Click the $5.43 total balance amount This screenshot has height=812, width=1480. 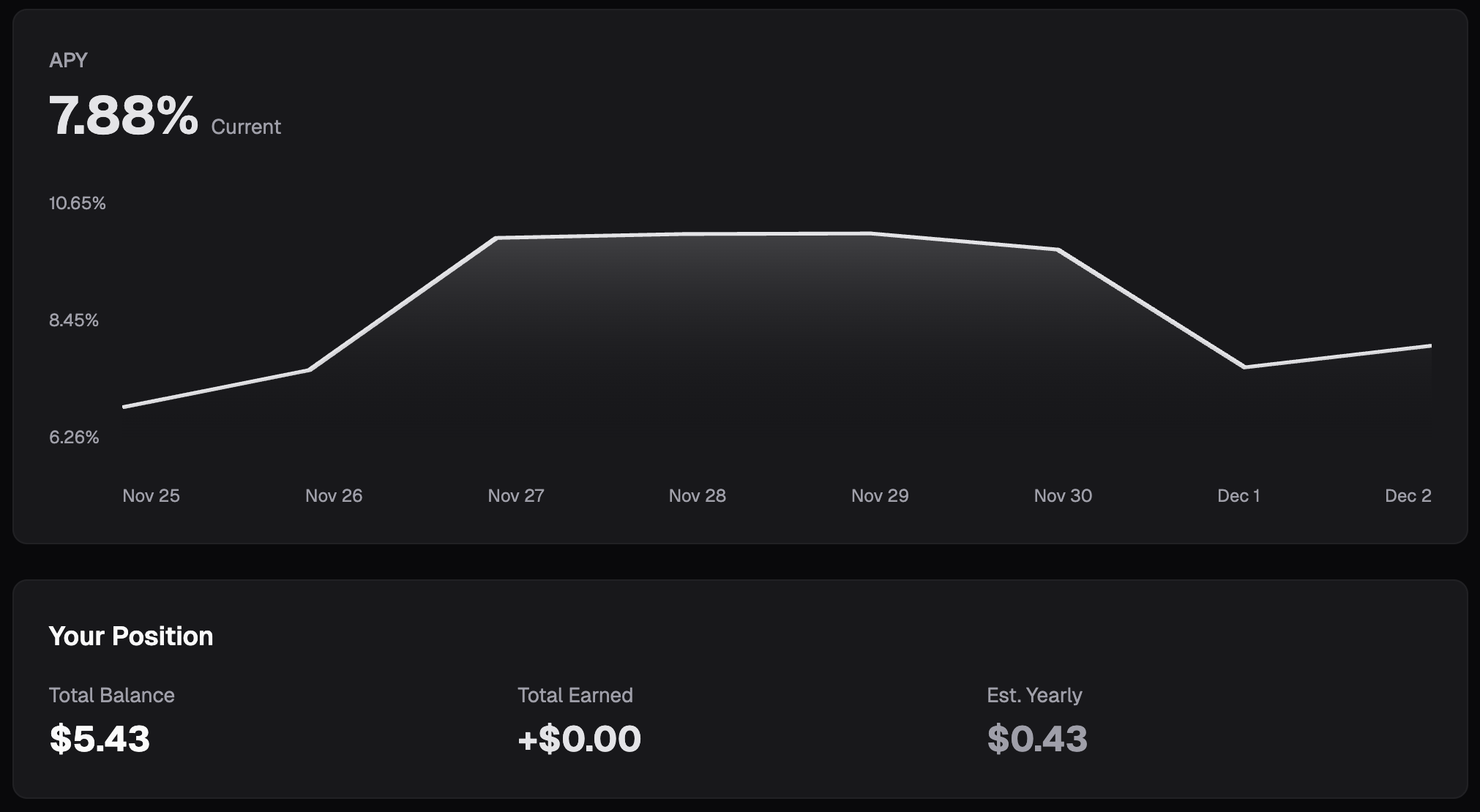[x=100, y=738]
